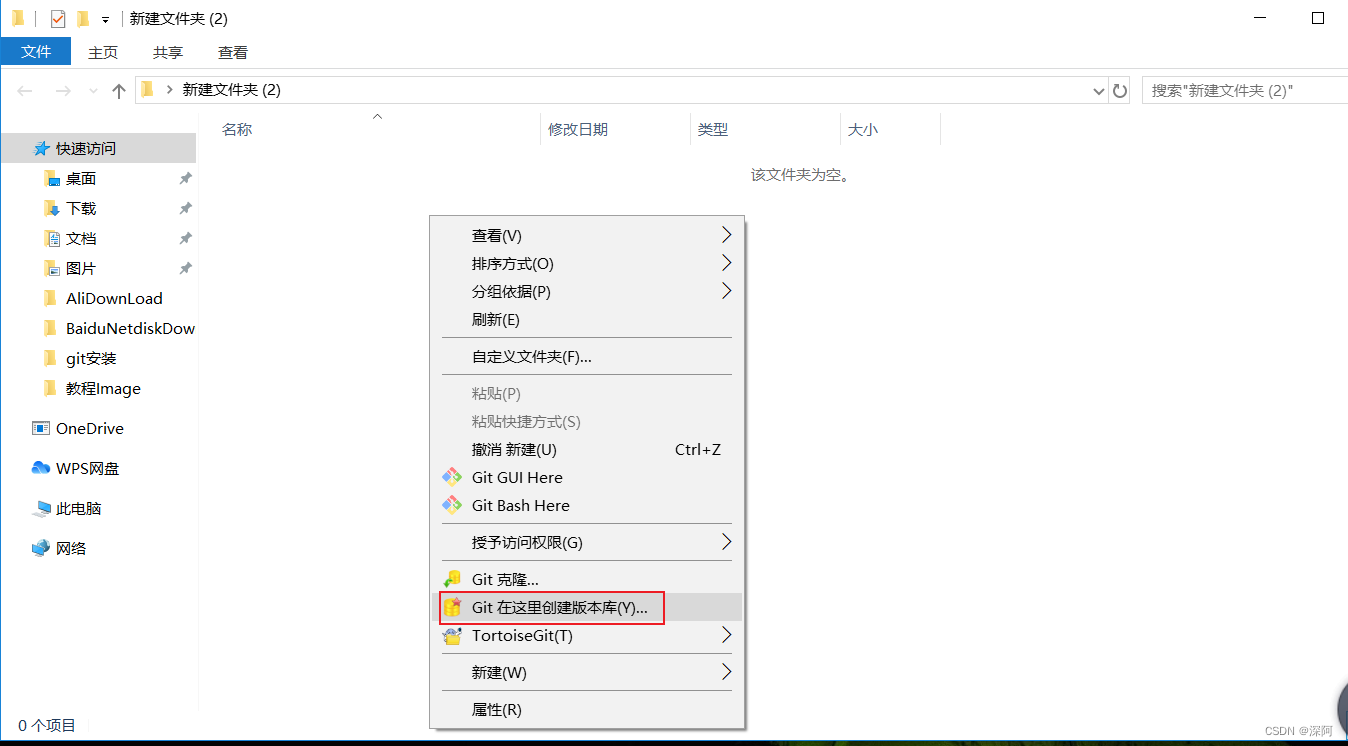Open the quick access toolbar customize dropdown

(x=105, y=20)
